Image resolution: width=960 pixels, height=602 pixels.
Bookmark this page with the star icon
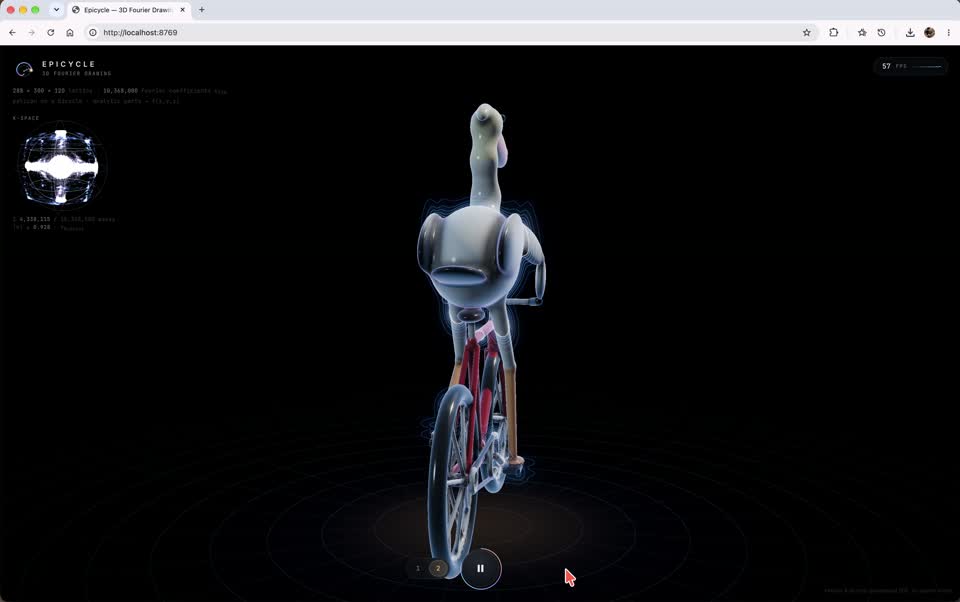pyautogui.click(x=806, y=32)
